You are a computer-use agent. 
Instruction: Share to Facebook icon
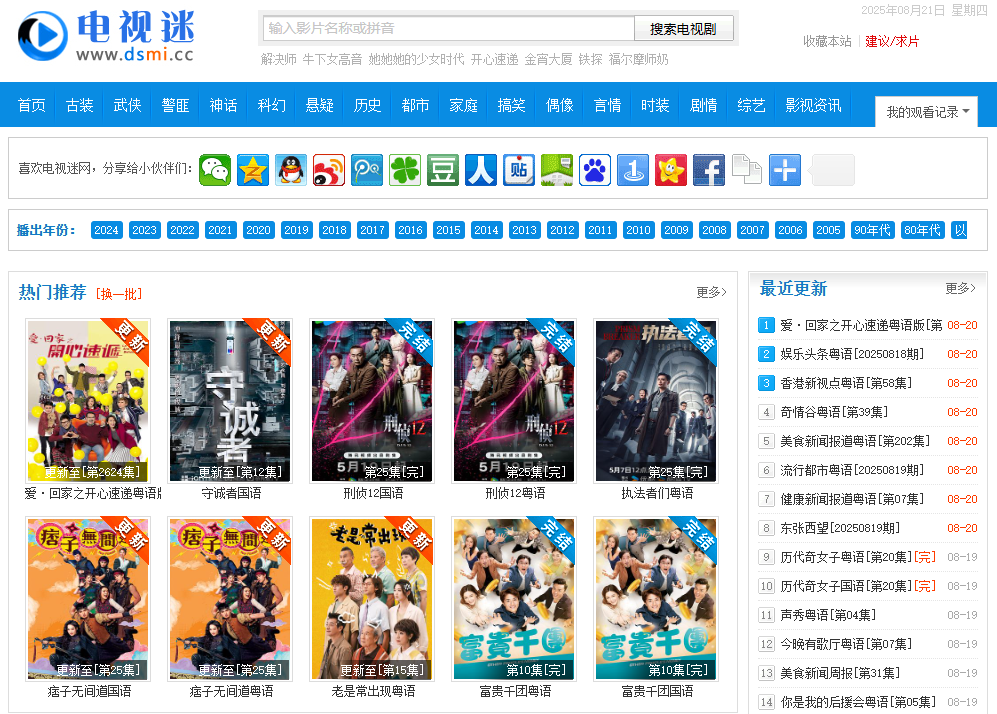click(x=709, y=170)
